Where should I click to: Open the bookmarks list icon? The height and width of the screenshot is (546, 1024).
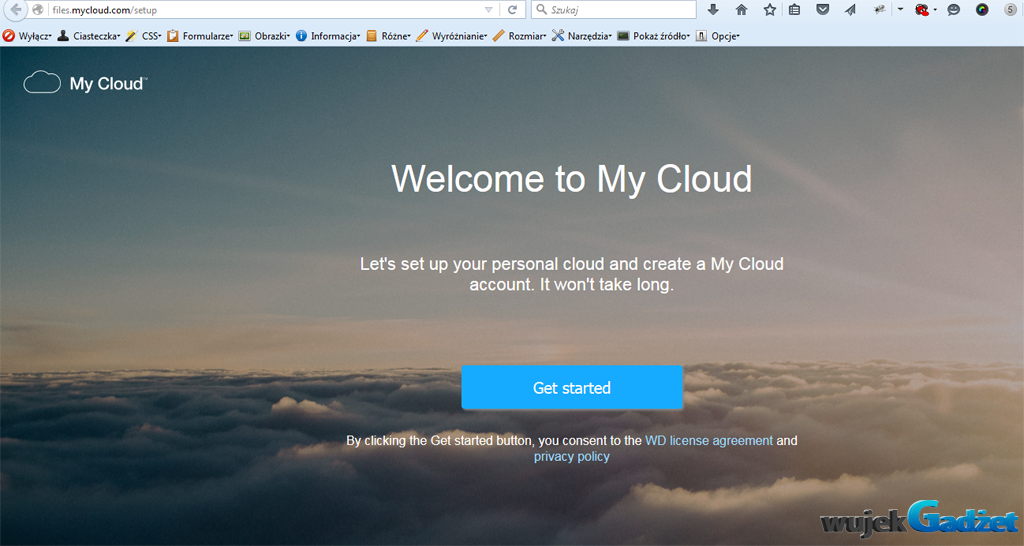(x=795, y=10)
